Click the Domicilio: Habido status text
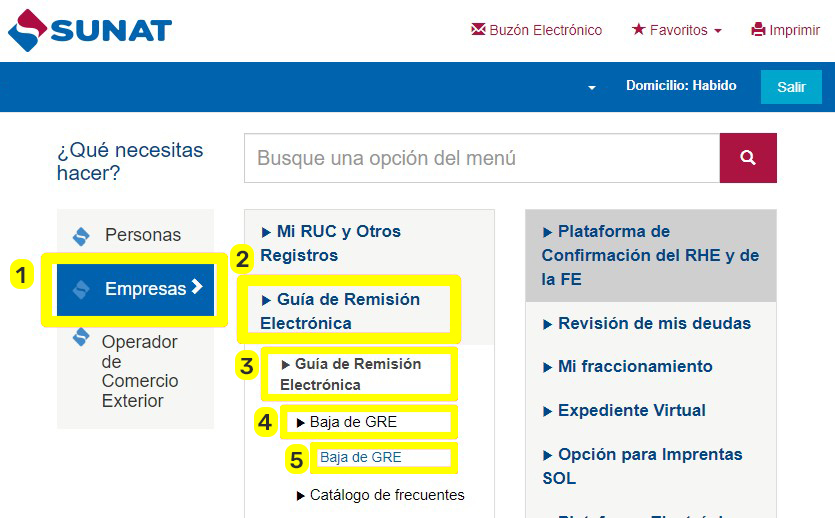This screenshot has height=518, width=835. click(681, 86)
